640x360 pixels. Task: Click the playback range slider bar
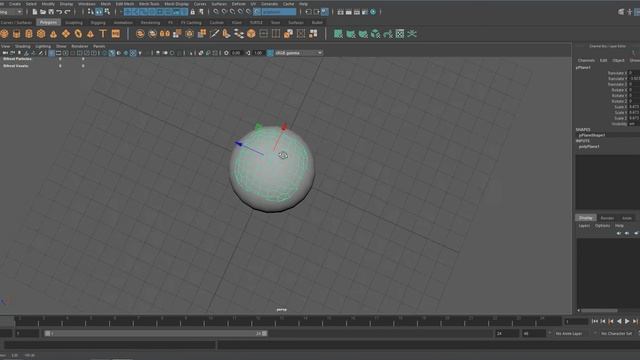pyautogui.click(x=156, y=333)
